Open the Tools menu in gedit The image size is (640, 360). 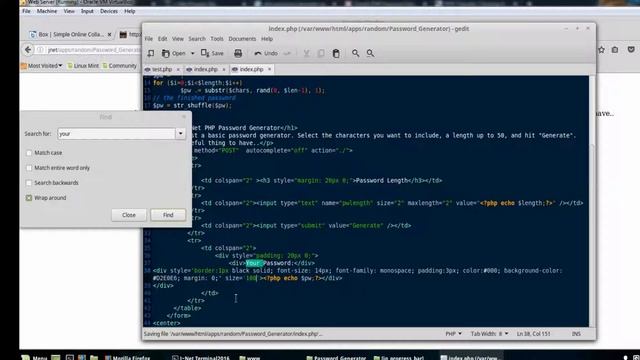(x=217, y=39)
